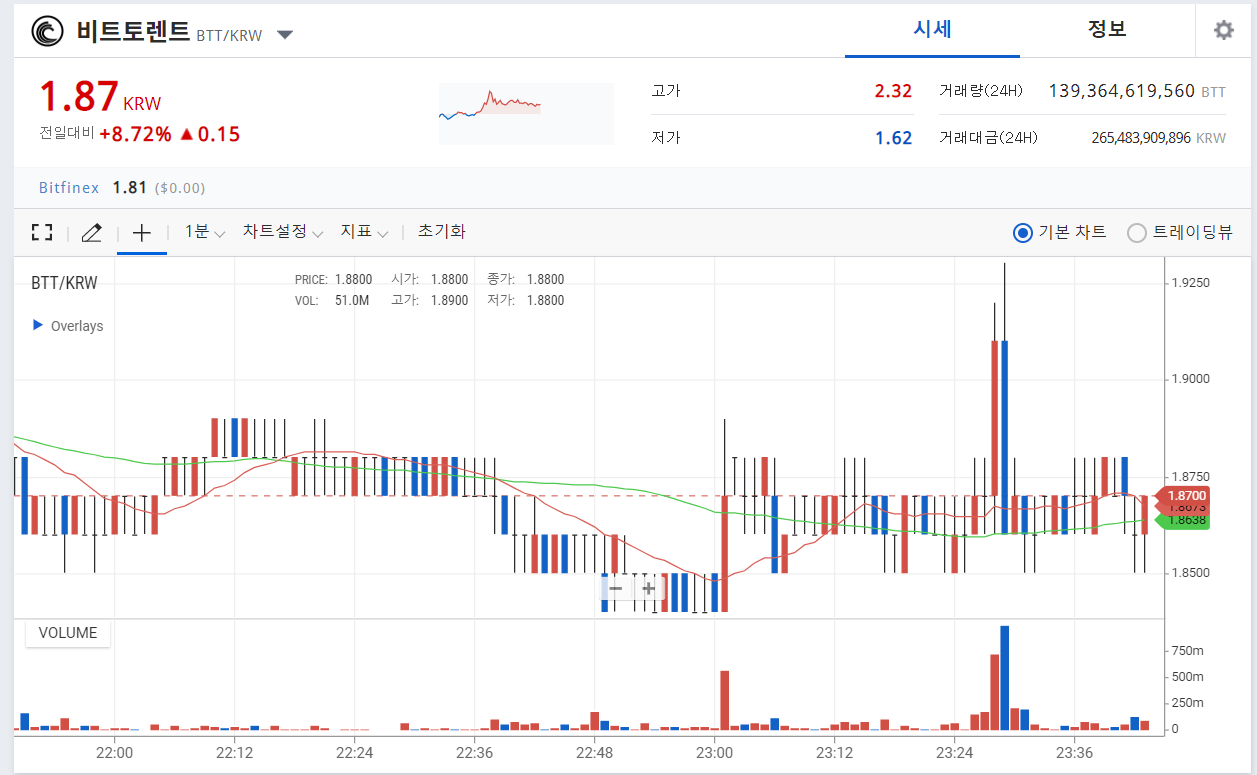Click the mini price sparkline thumbnail
This screenshot has width=1257, height=775.
coord(526,113)
